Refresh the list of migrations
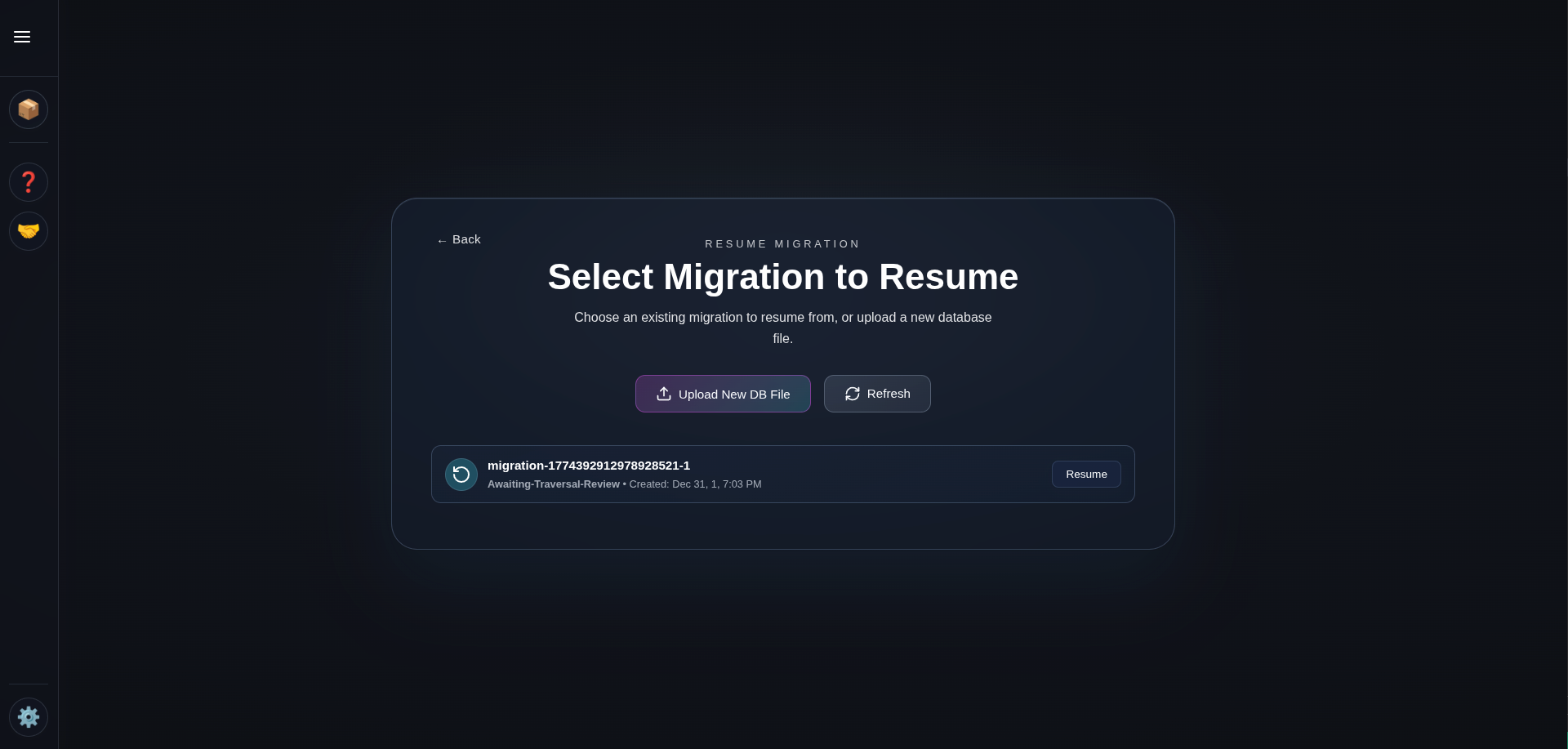This screenshot has height=749, width=1568. tap(877, 394)
